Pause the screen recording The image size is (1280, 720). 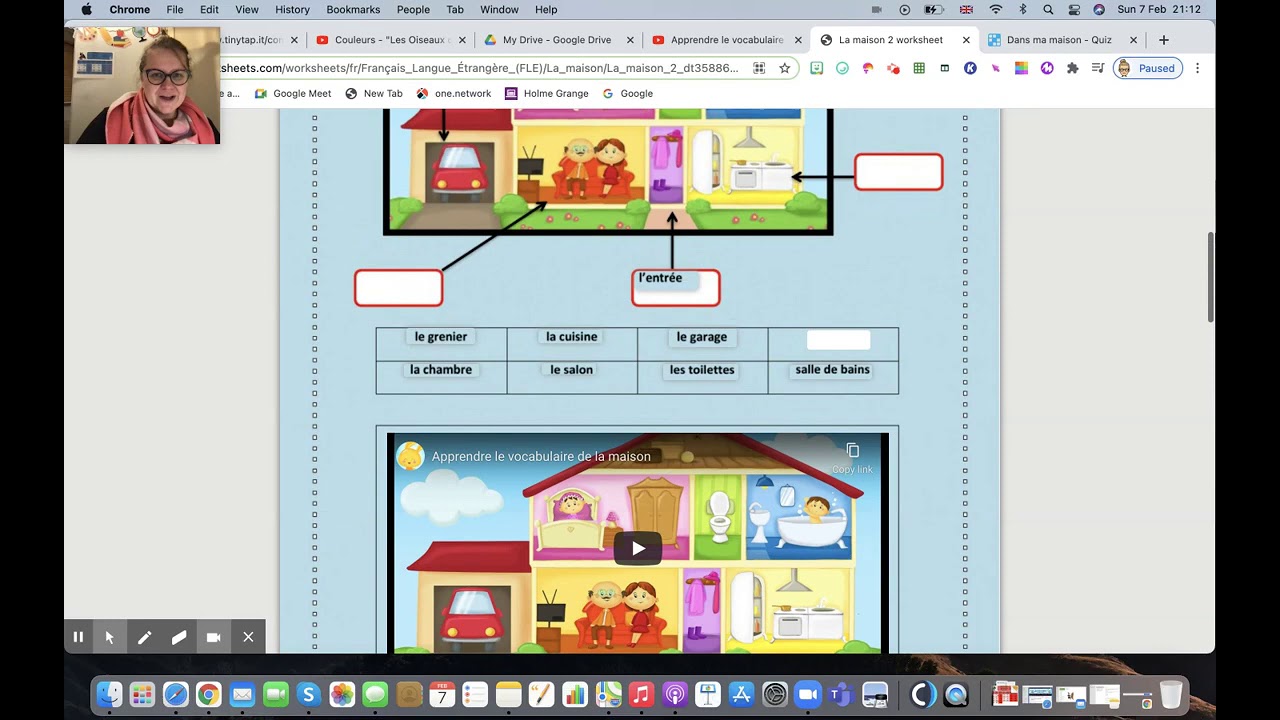[78, 637]
